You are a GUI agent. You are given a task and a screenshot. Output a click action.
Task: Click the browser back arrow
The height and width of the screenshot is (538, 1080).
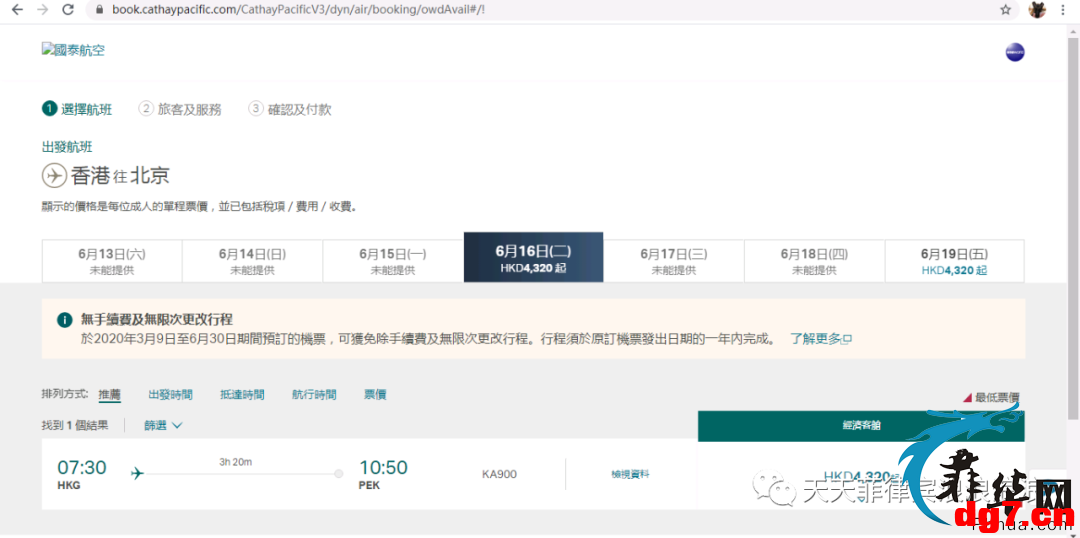pyautogui.click(x=17, y=10)
